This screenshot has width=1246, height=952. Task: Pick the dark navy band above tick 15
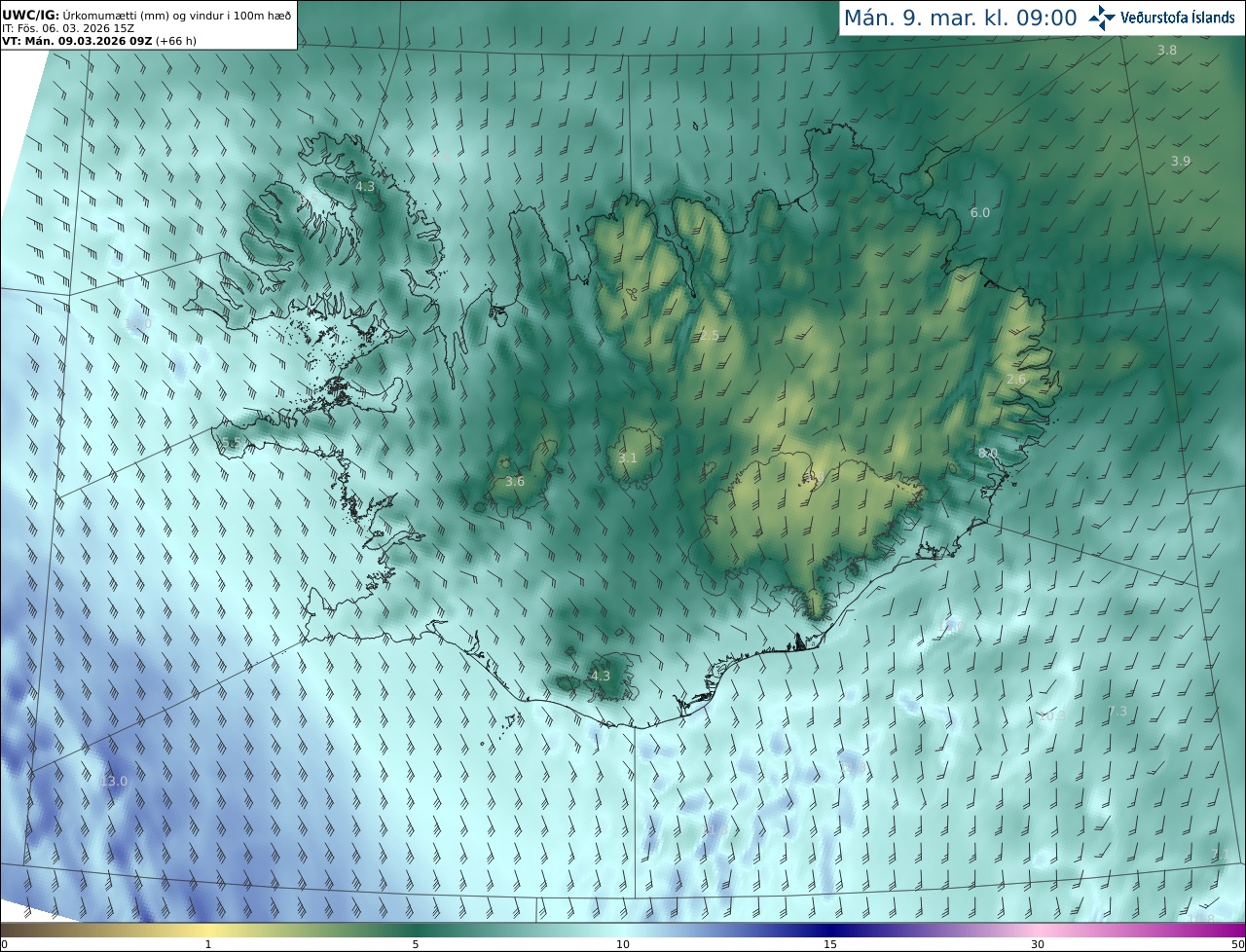click(x=830, y=930)
